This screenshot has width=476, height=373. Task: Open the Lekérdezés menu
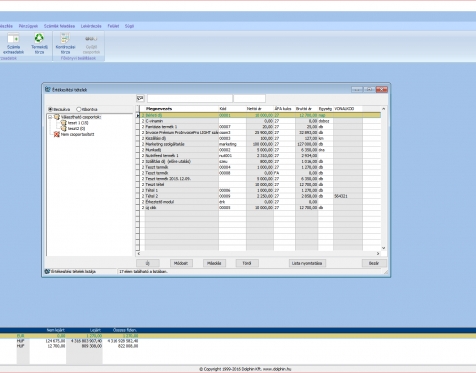click(x=91, y=26)
